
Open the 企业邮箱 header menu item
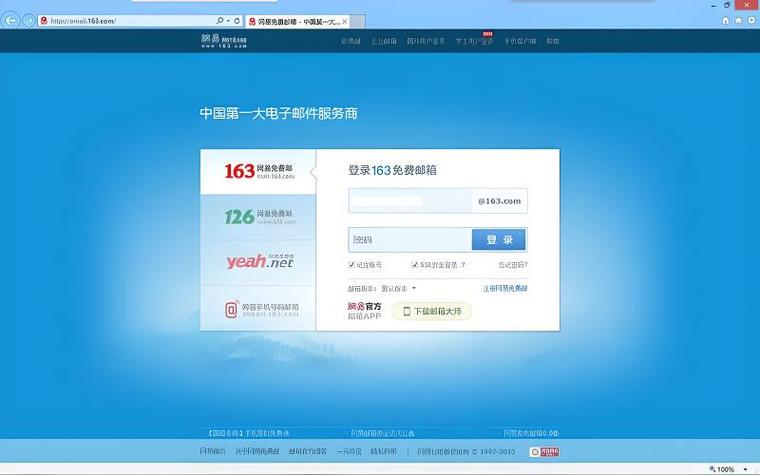click(x=384, y=41)
